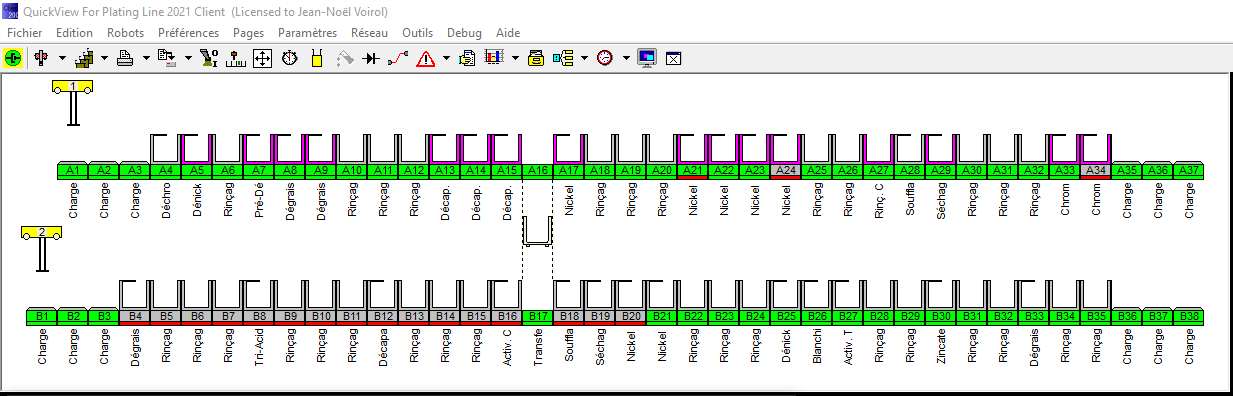Click the printer icon in toolbar
Viewport: 1233px width, 396px height.
pos(126,58)
